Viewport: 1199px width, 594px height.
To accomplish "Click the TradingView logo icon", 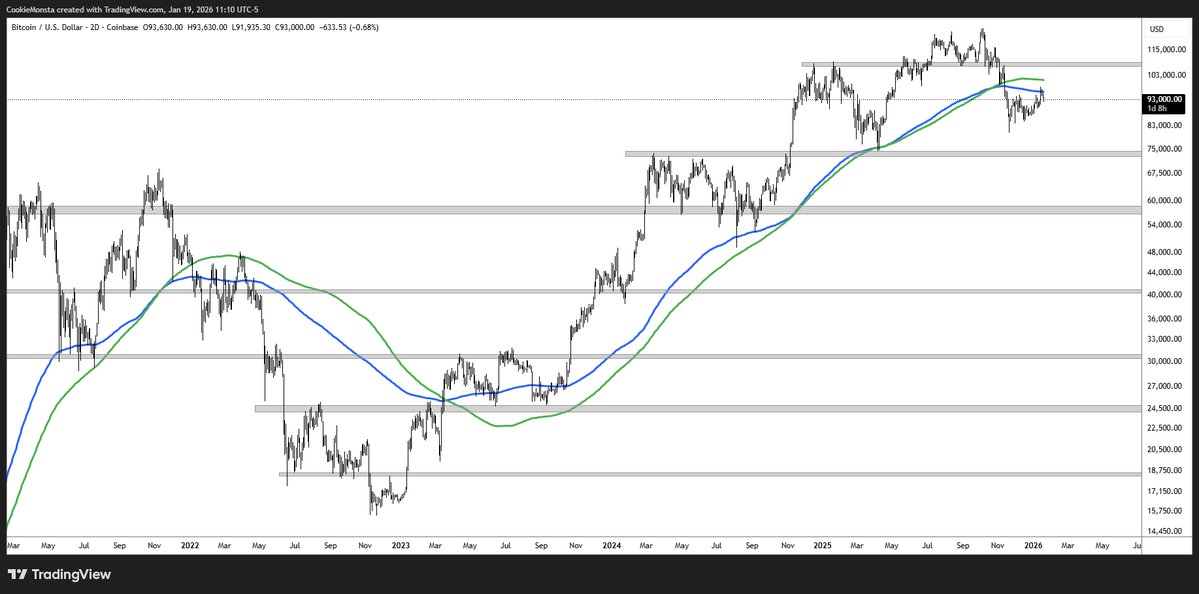I will (18, 574).
